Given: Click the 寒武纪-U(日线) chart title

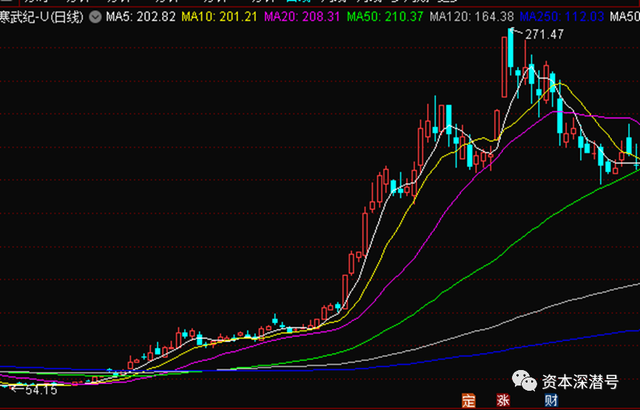Looking at the screenshot, I should (x=41, y=17).
